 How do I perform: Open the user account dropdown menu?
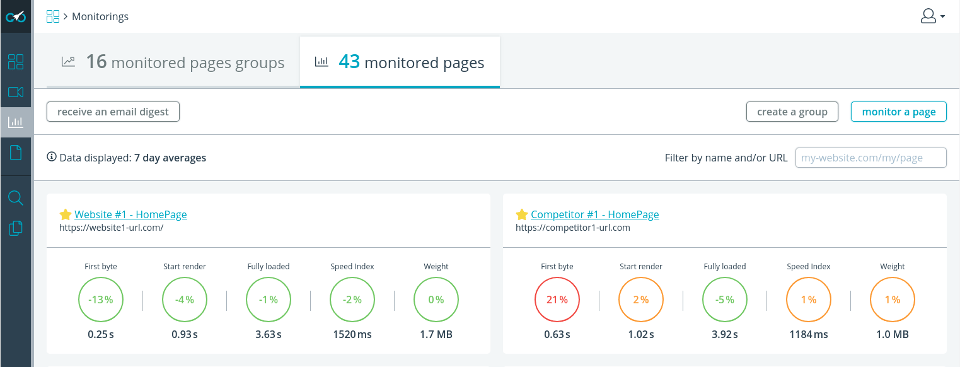click(932, 17)
